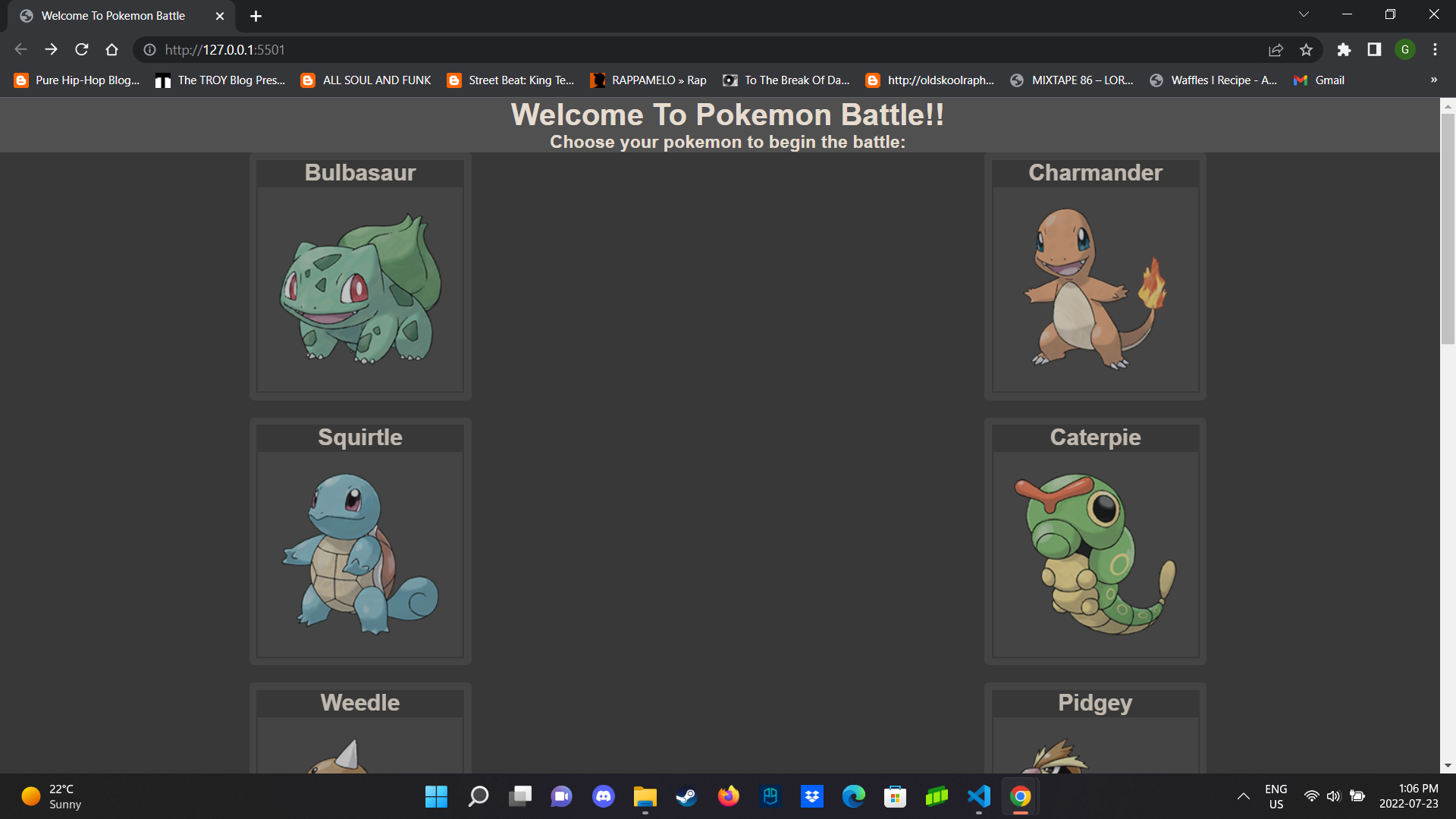Open a new tab with plus button
The height and width of the screenshot is (819, 1456).
point(256,16)
